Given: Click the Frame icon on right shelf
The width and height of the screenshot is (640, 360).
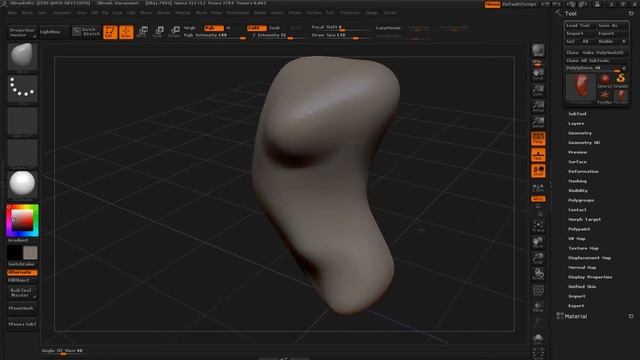Looking at the screenshot, I should coord(538,227).
